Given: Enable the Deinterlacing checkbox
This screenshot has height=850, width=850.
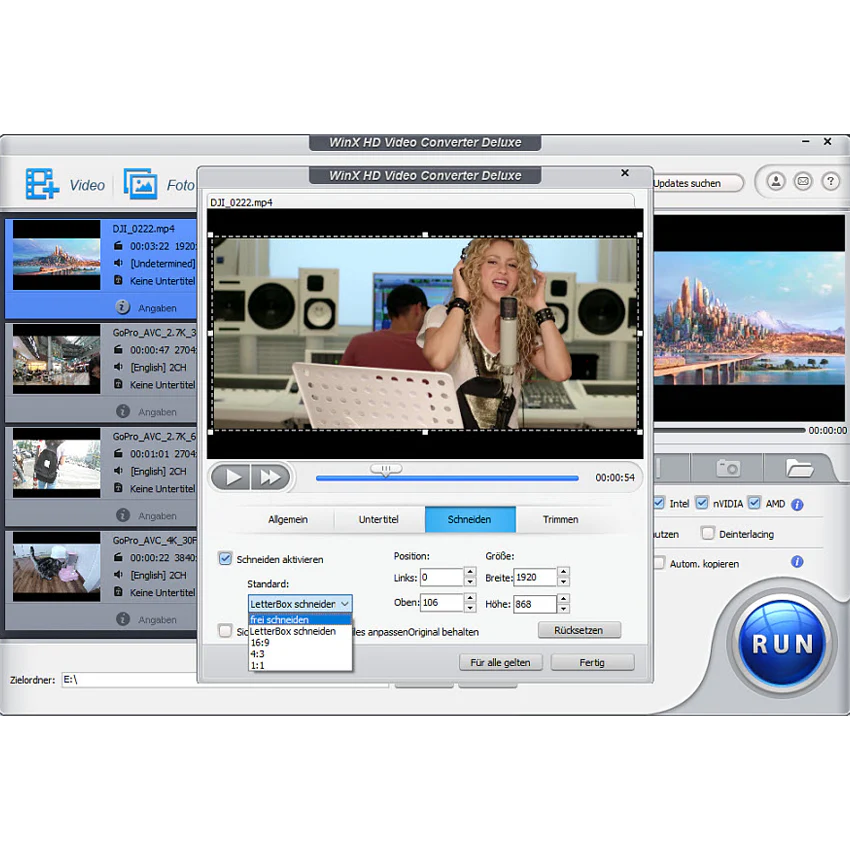Looking at the screenshot, I should [x=707, y=533].
